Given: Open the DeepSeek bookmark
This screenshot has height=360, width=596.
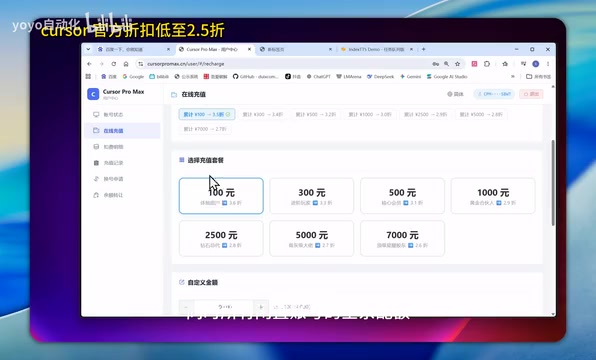Looking at the screenshot, I should tap(380, 76).
